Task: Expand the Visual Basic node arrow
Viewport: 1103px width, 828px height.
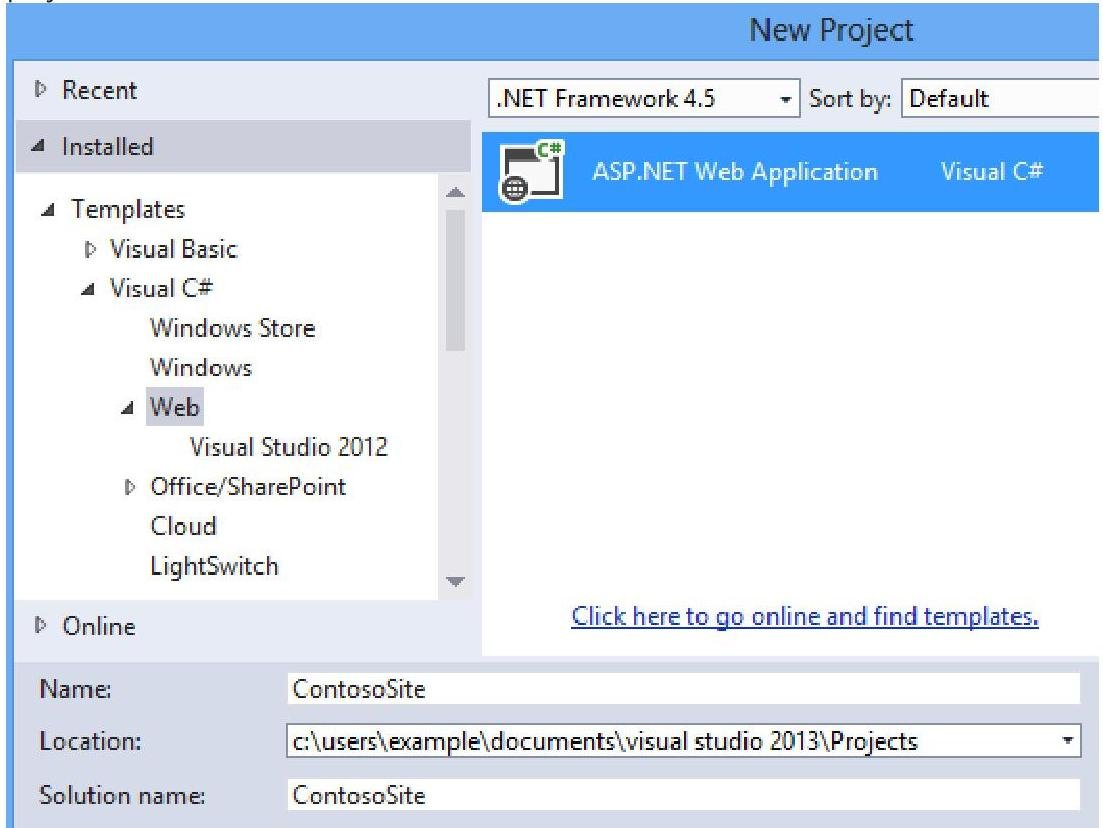Action: pyautogui.click(x=89, y=250)
